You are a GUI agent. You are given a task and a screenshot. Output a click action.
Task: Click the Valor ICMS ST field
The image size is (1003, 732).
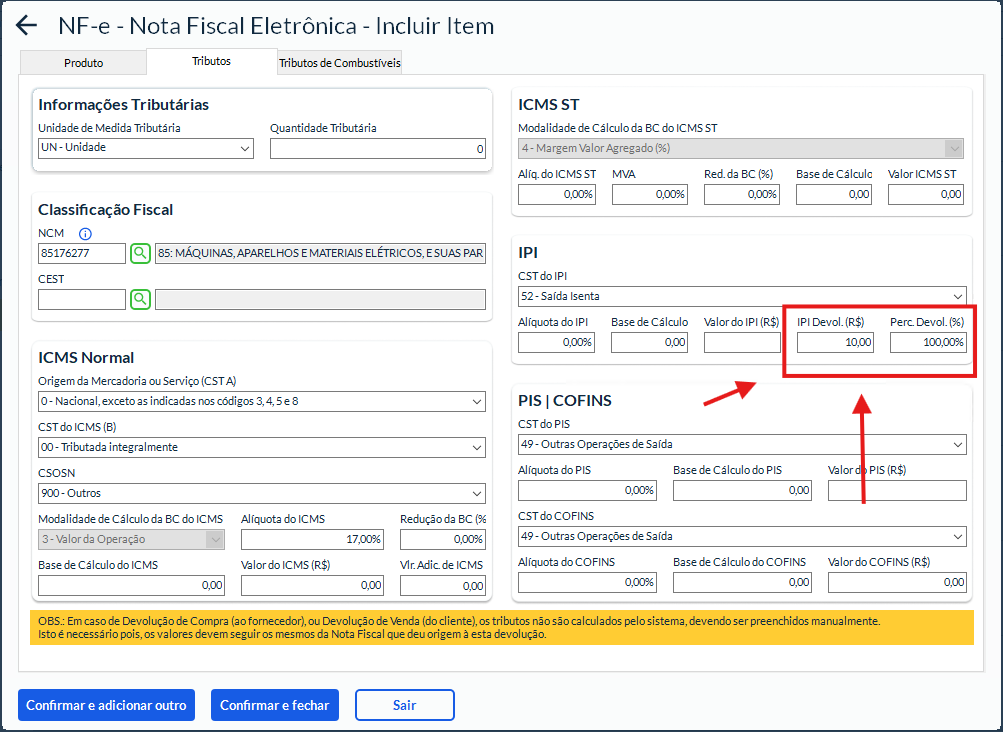926,195
